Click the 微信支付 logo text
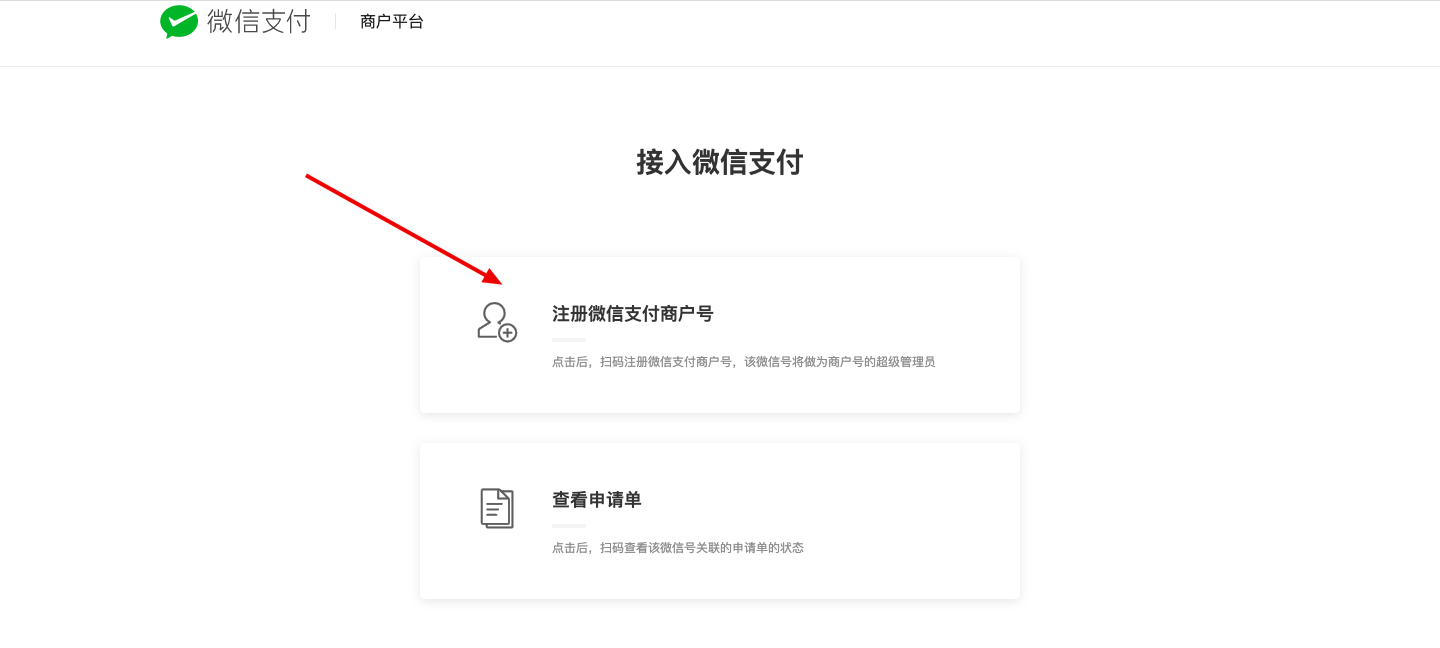This screenshot has height=648, width=1440. pyautogui.click(x=259, y=21)
